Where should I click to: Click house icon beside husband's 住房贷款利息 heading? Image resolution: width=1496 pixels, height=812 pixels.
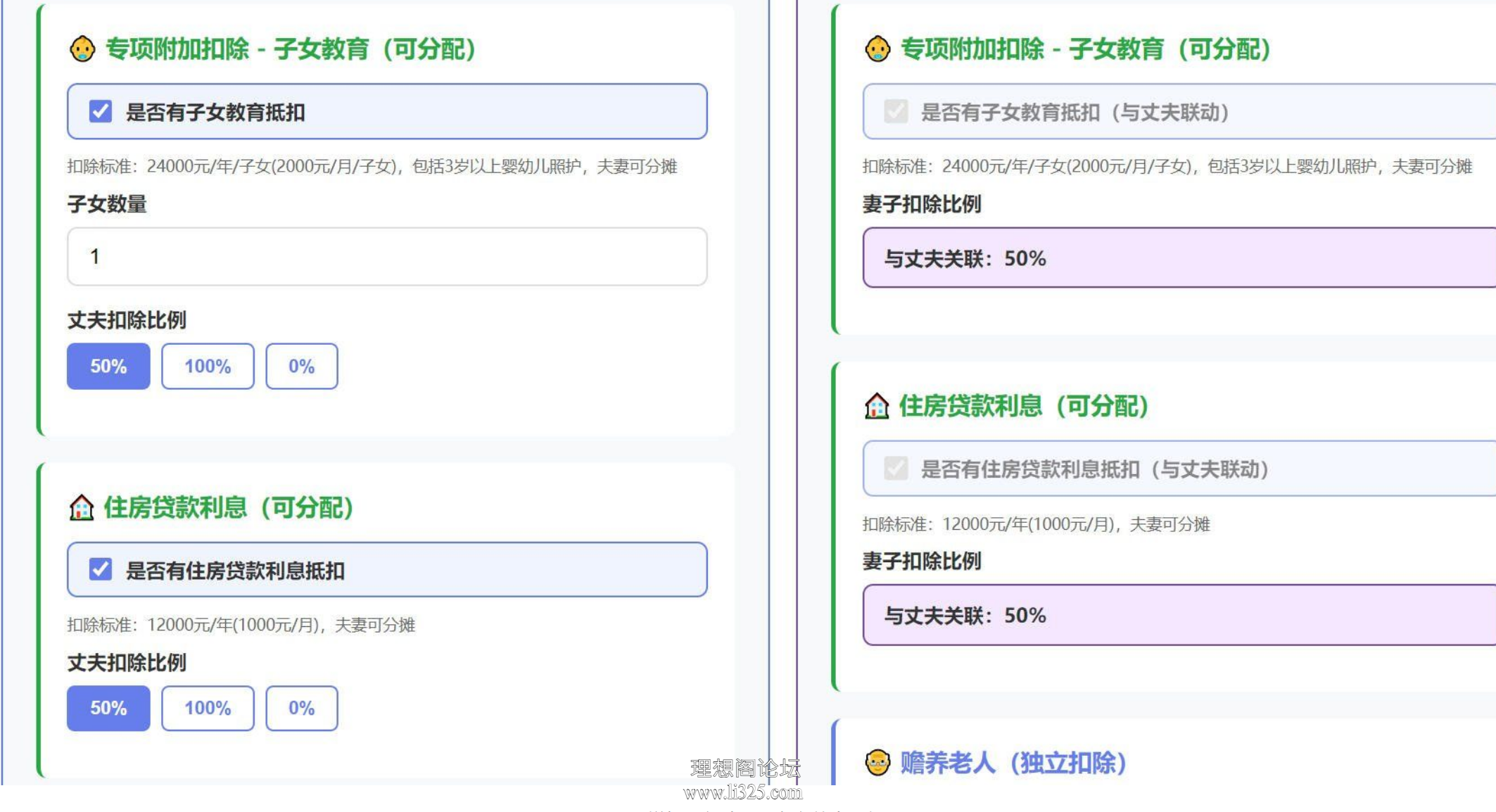tap(82, 507)
